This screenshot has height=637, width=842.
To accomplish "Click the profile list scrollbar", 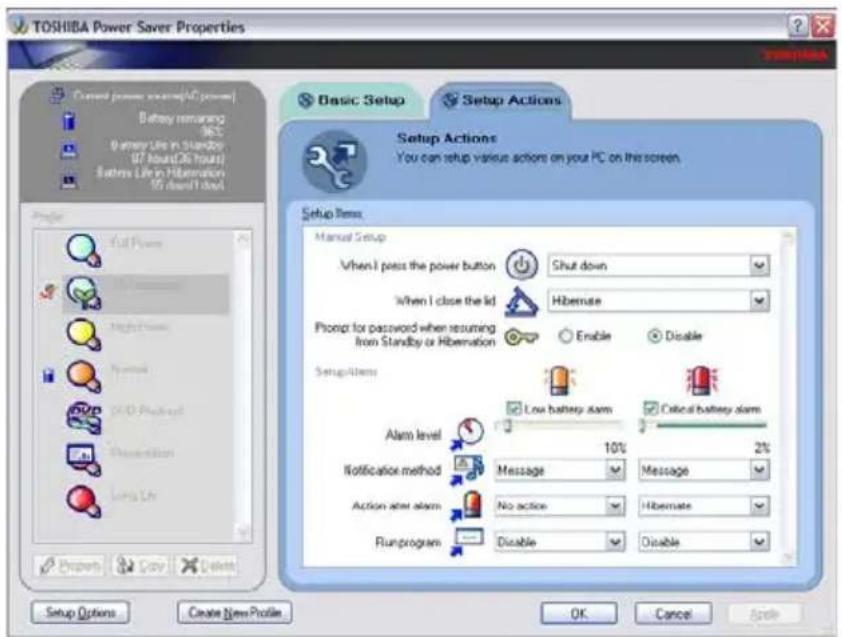I will click(x=243, y=386).
